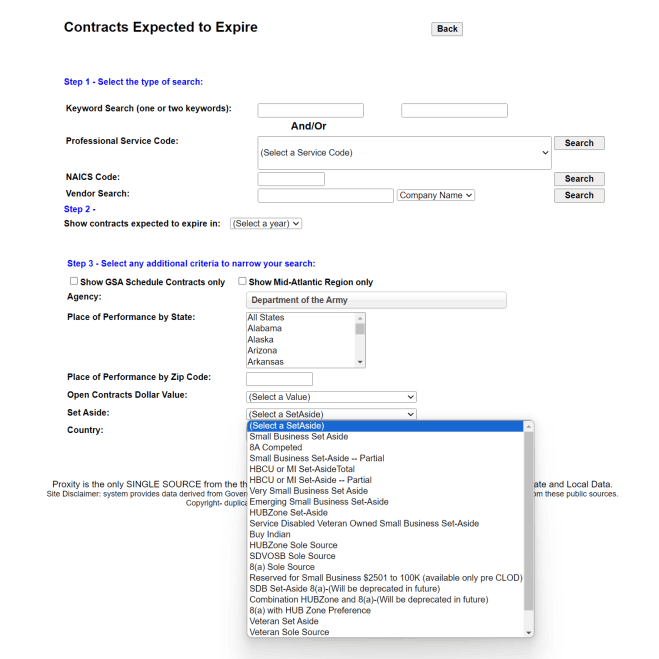
Task: Choose SDB Set-Aside 8(a) deprecated option
Action: (385, 589)
